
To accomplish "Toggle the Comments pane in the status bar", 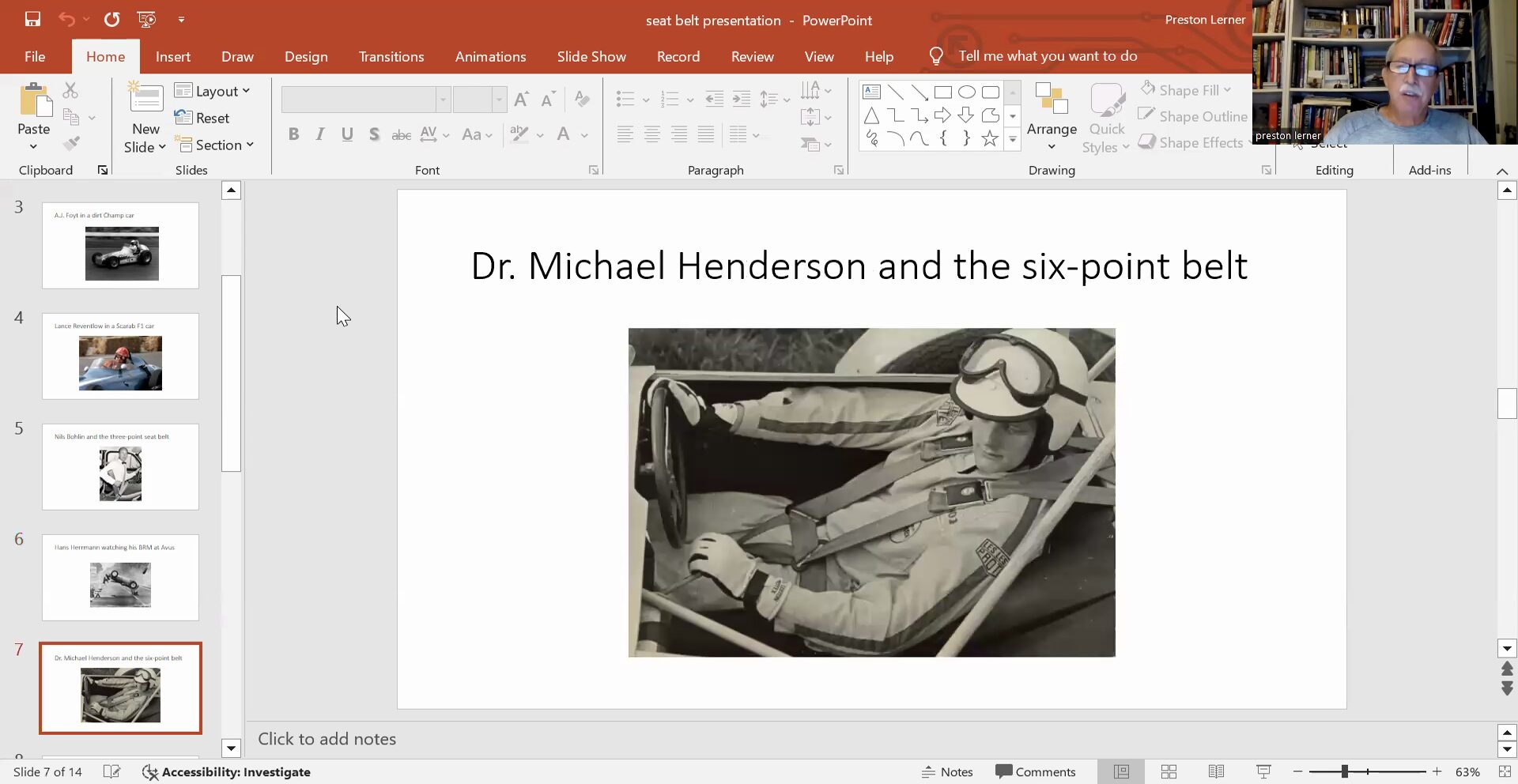I will point(1036,771).
